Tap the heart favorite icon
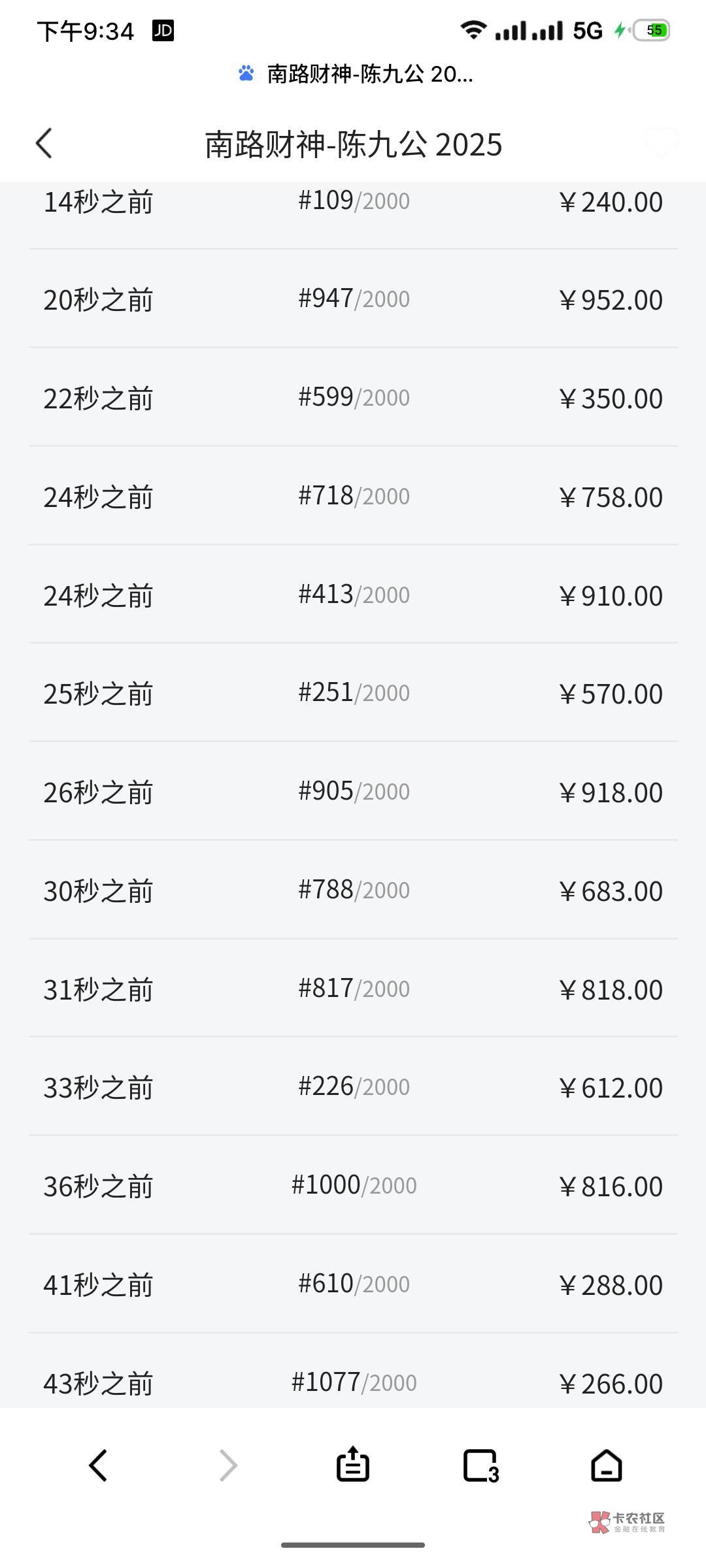Viewport: 706px width, 1568px height. click(660, 143)
